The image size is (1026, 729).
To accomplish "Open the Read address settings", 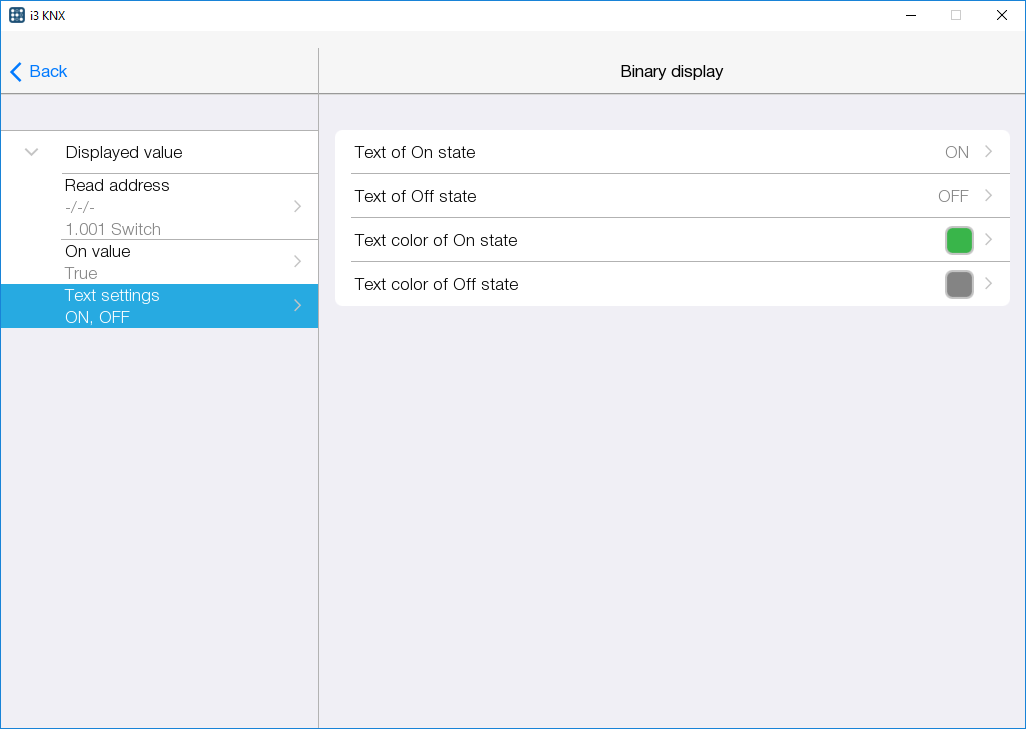I will coord(160,206).
